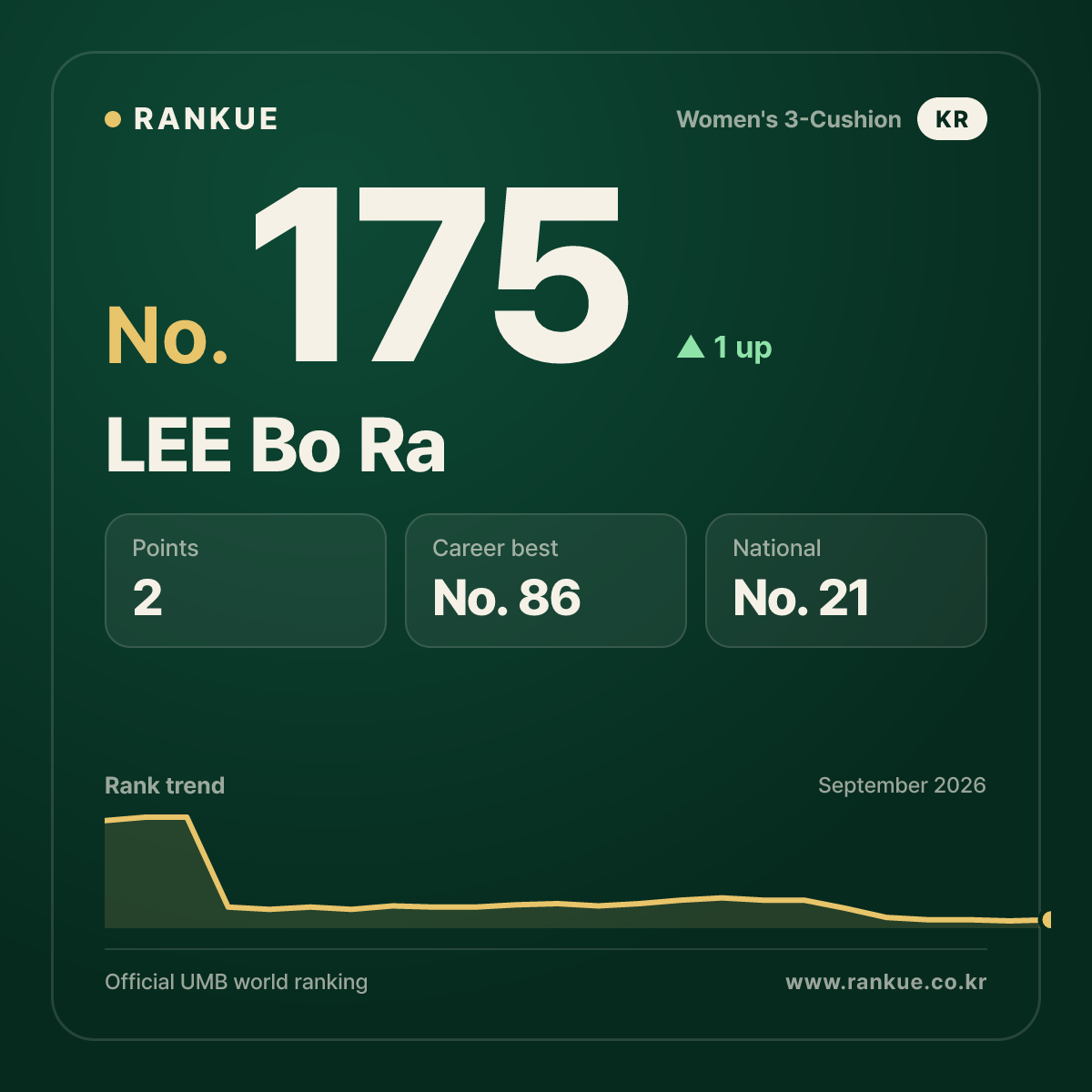Open the www.rankue.co.kr link
The image size is (1092, 1092).
tap(886, 982)
